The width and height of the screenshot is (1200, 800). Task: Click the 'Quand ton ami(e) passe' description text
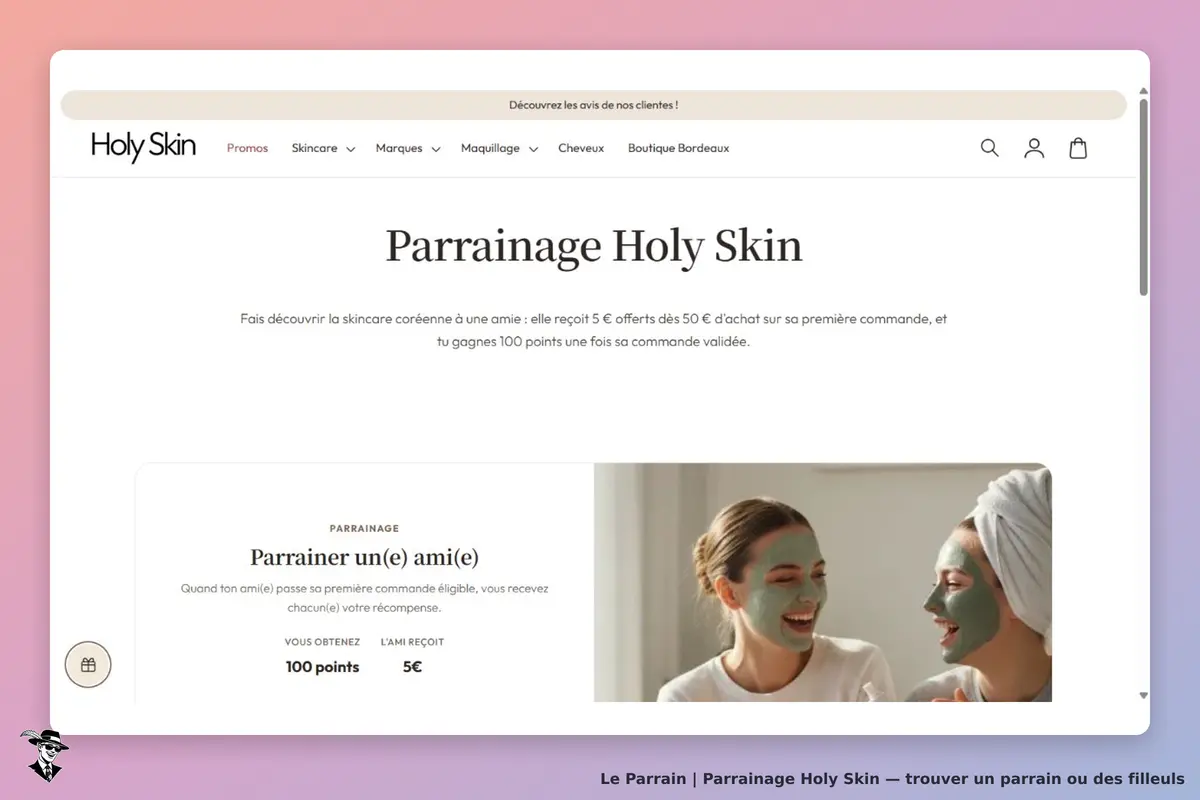tap(364, 598)
